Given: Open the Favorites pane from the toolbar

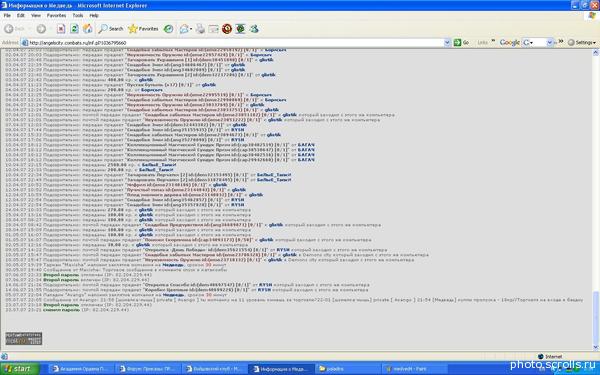Looking at the screenshot, I should [143, 29].
